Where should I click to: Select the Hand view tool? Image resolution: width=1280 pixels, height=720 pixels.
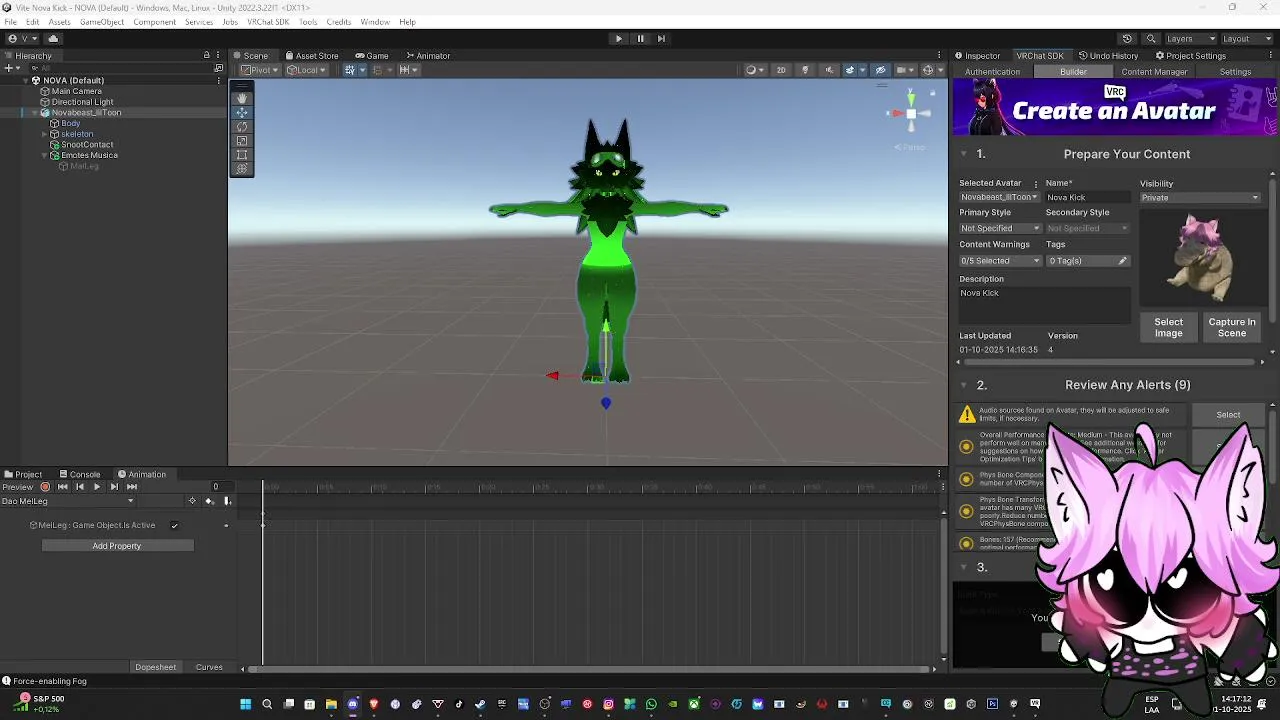(x=242, y=98)
